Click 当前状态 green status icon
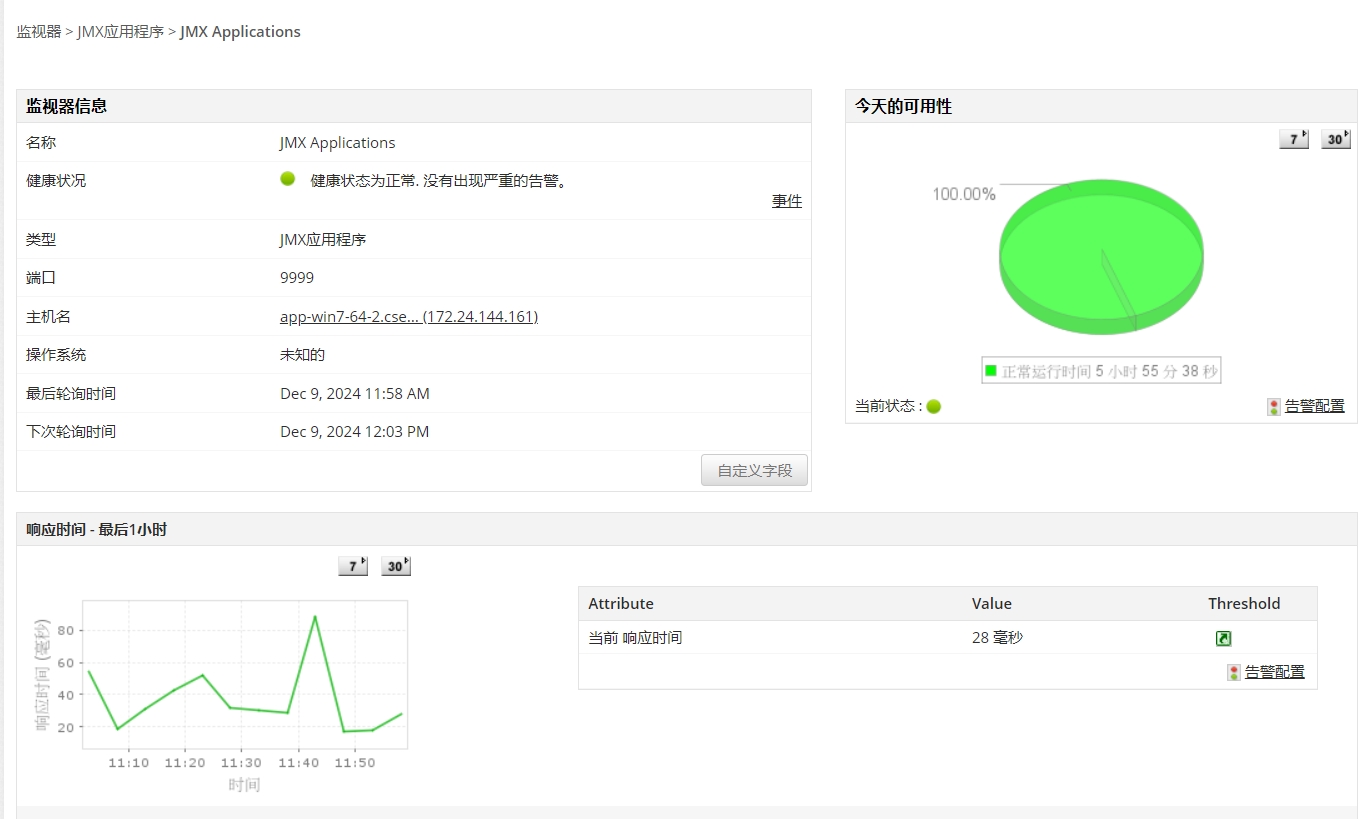 933,406
